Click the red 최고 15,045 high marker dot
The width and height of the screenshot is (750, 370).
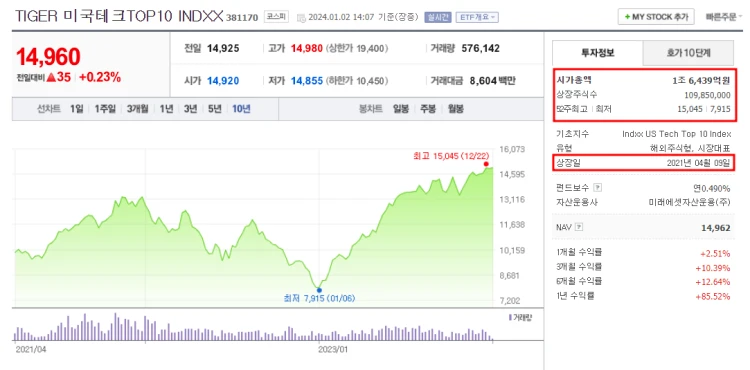(486, 164)
